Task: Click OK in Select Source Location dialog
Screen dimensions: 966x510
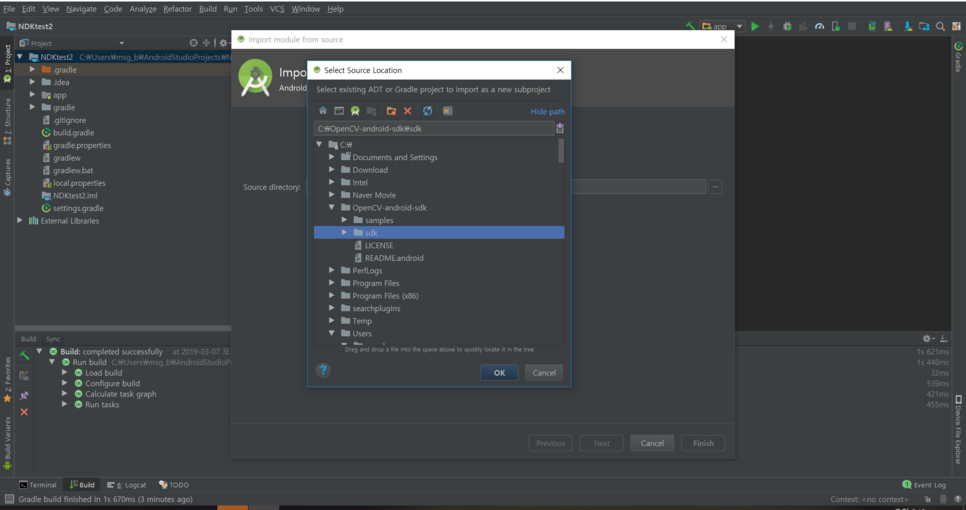Action: [x=499, y=373]
